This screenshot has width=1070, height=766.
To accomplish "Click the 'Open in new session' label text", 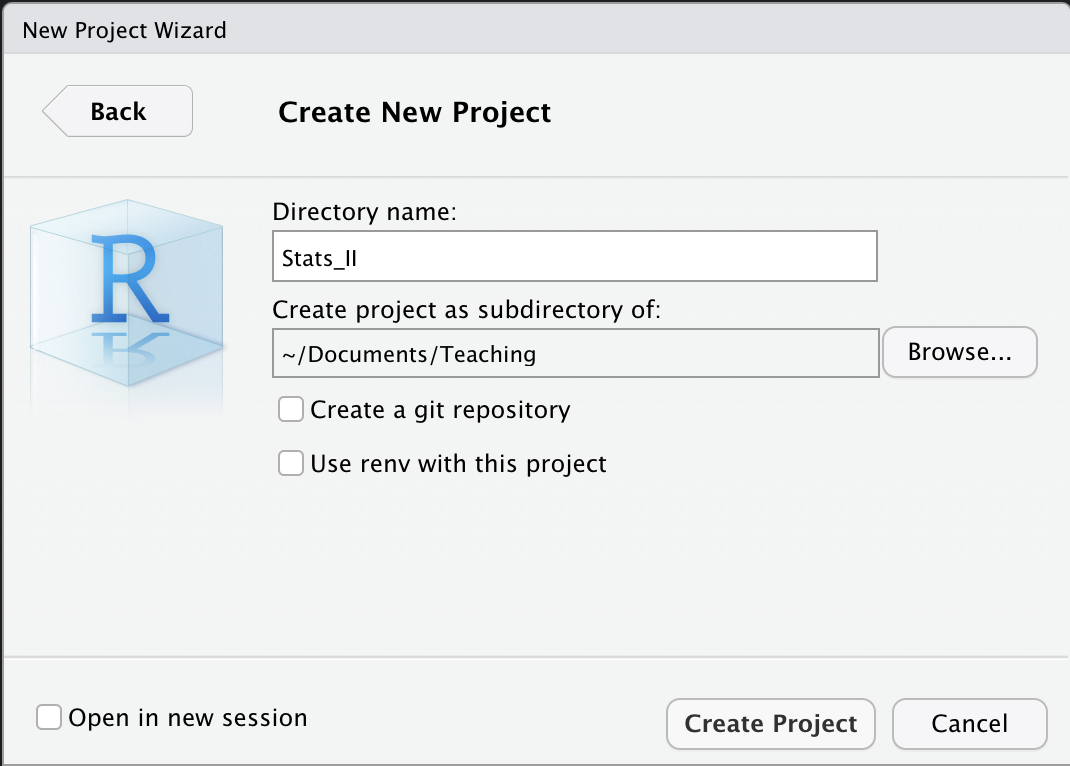I will click(188, 718).
